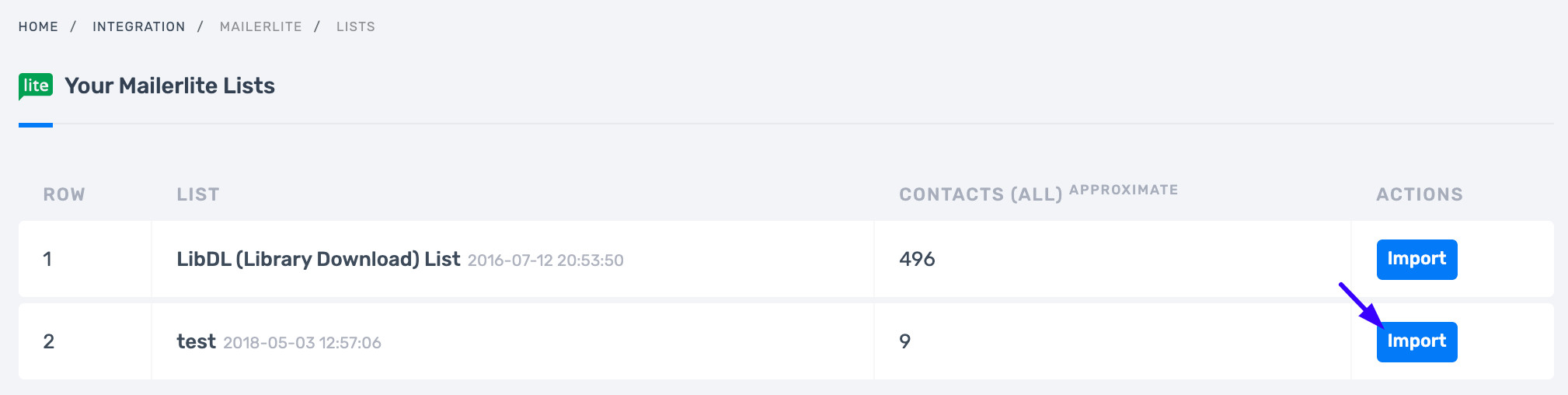
Task: Import the test list
Action: coord(1416,341)
